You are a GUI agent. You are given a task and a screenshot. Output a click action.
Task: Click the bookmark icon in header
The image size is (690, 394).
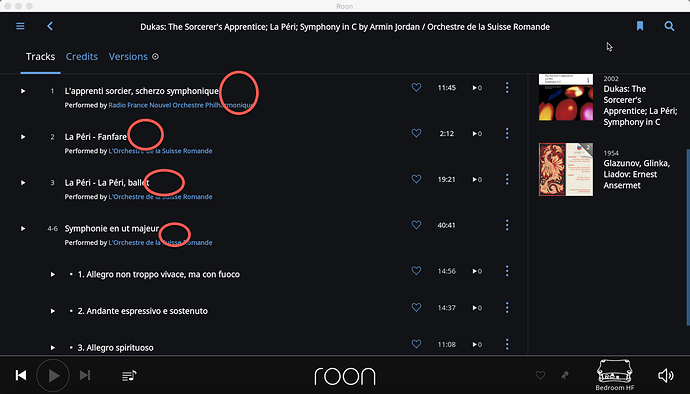[640, 26]
